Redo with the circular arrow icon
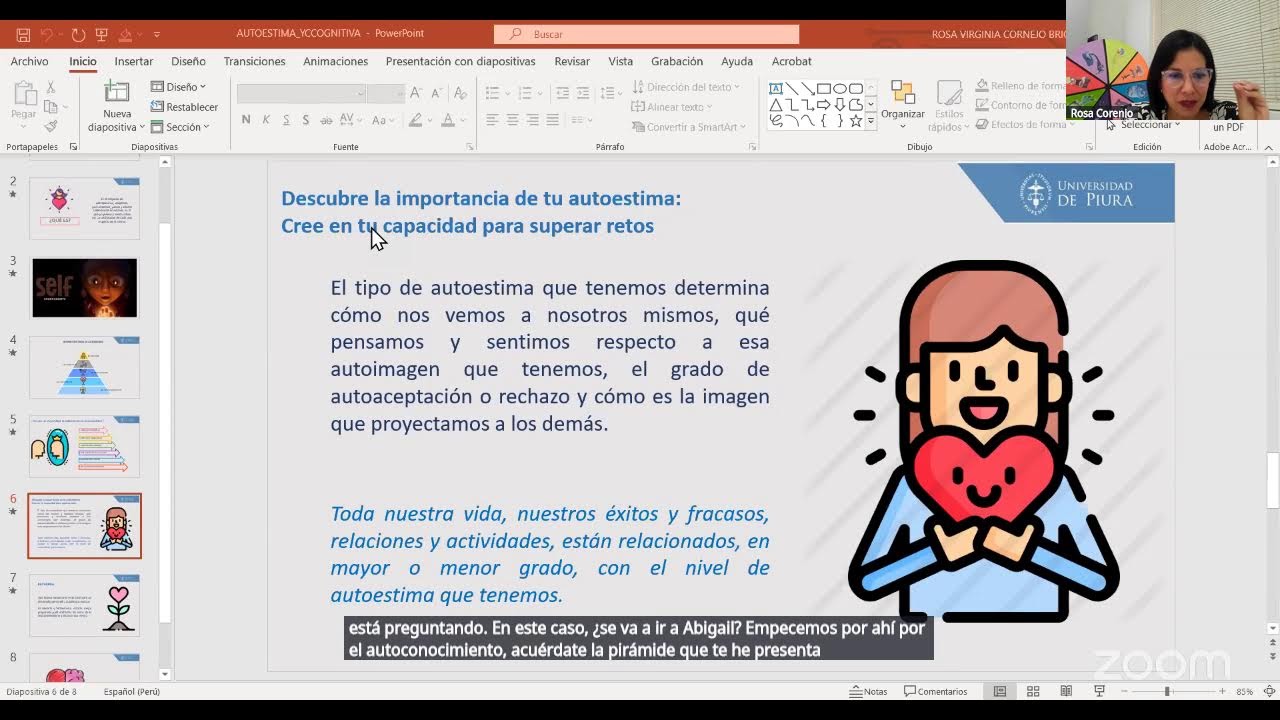Screen dimensions: 1280x720 point(79,34)
